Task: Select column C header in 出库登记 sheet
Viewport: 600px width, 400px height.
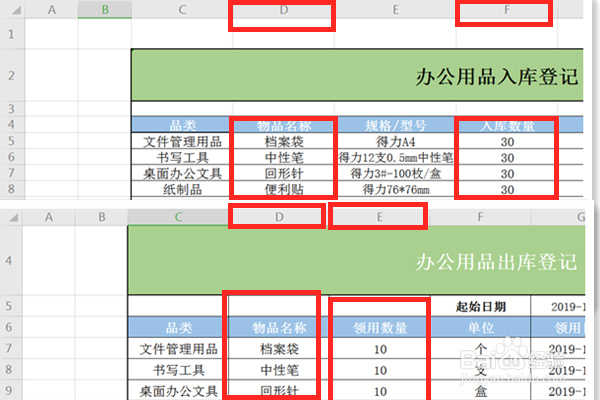Action: click(178, 217)
